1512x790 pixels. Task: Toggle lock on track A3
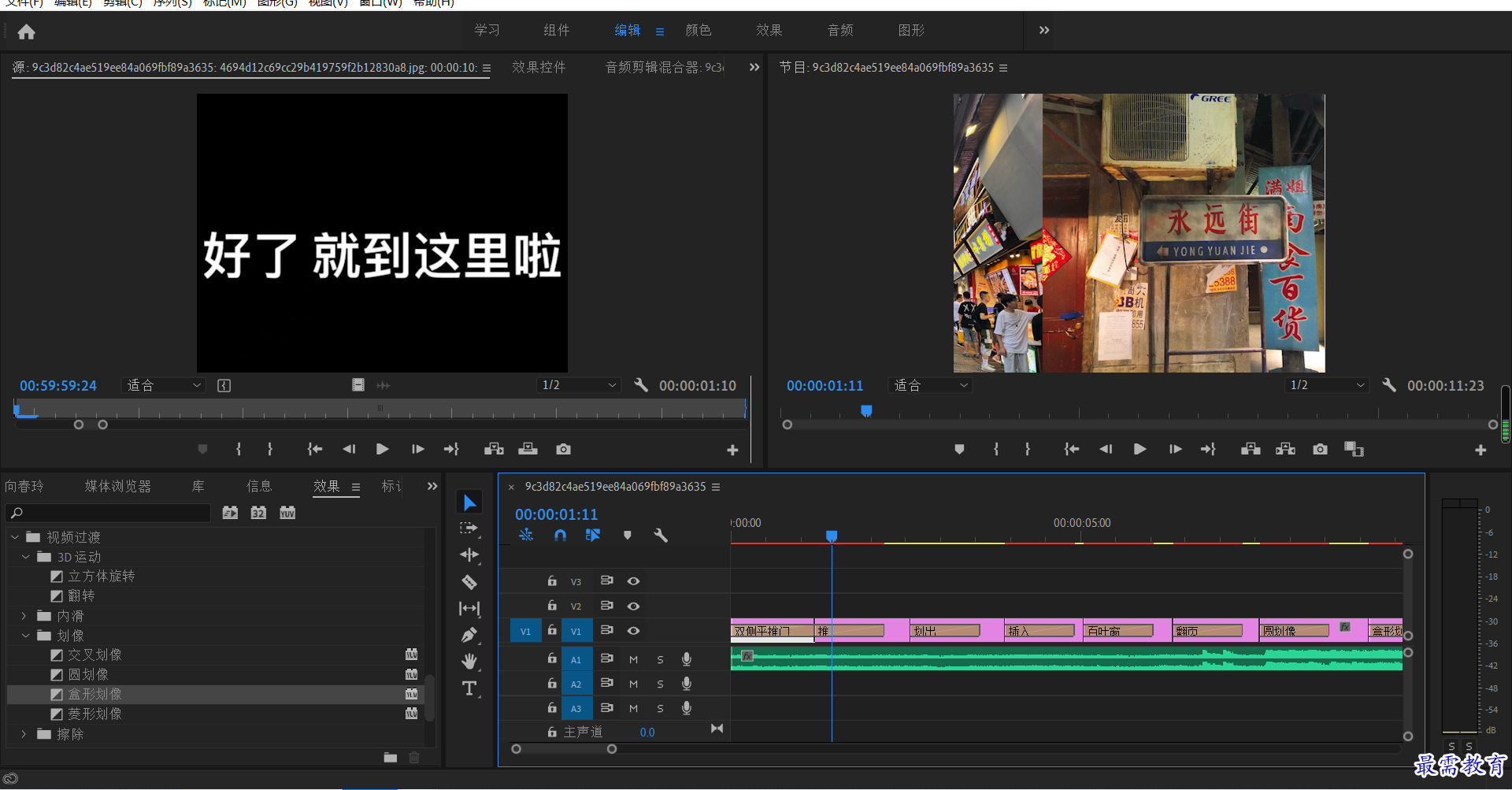(x=552, y=708)
